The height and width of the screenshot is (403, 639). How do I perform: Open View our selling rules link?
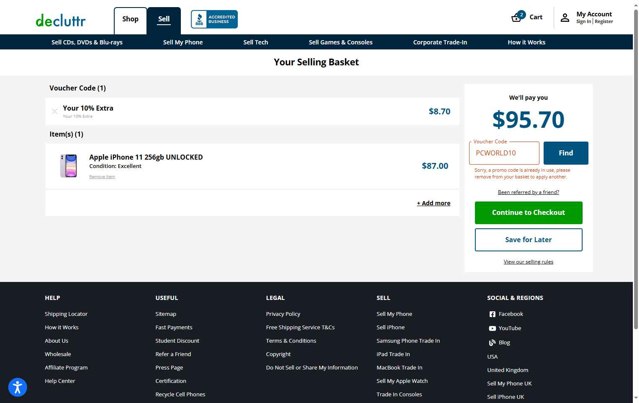(528, 262)
